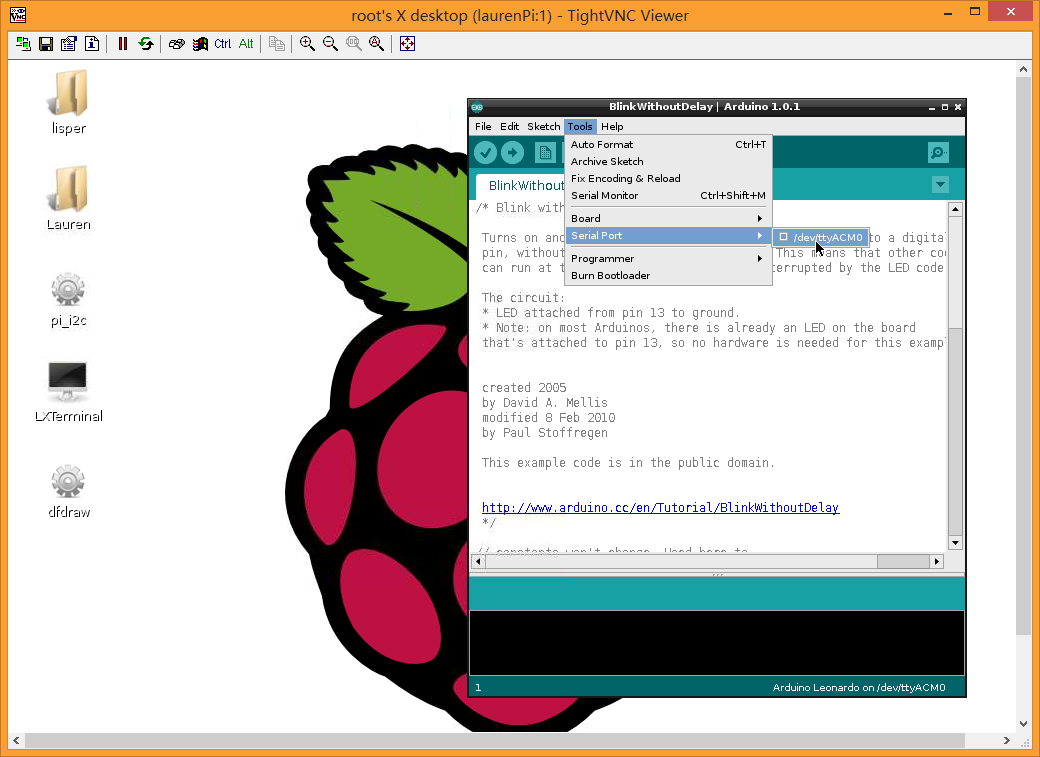Close the open Tools menu
The width and height of the screenshot is (1040, 757).
[x=580, y=126]
